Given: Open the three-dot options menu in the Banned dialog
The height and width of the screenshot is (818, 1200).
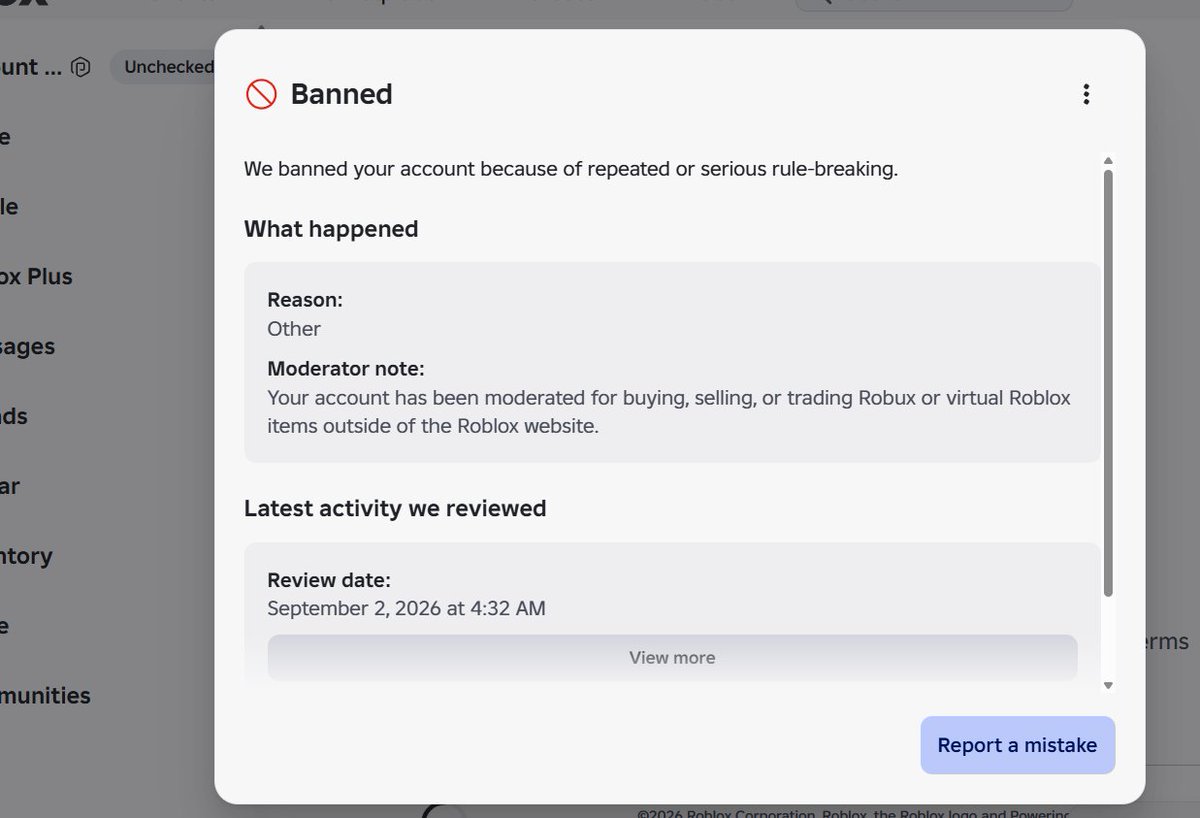Looking at the screenshot, I should click(x=1086, y=94).
